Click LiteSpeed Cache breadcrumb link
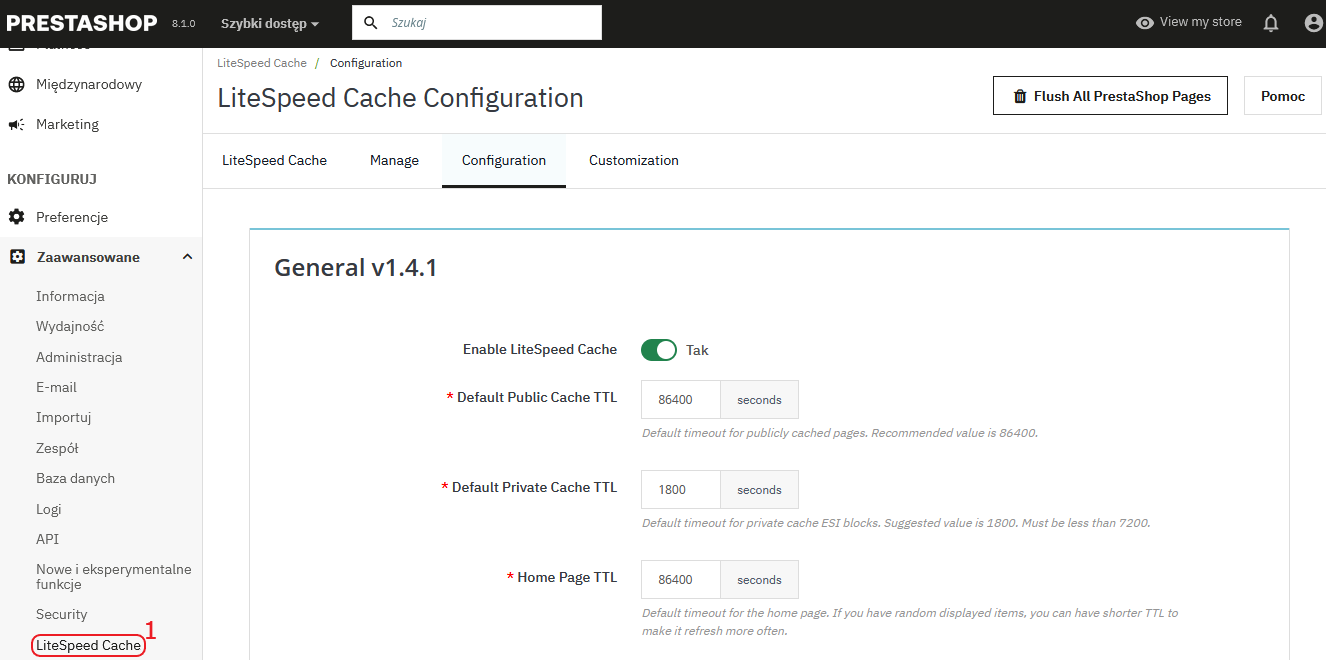1326x660 pixels. click(x=262, y=63)
